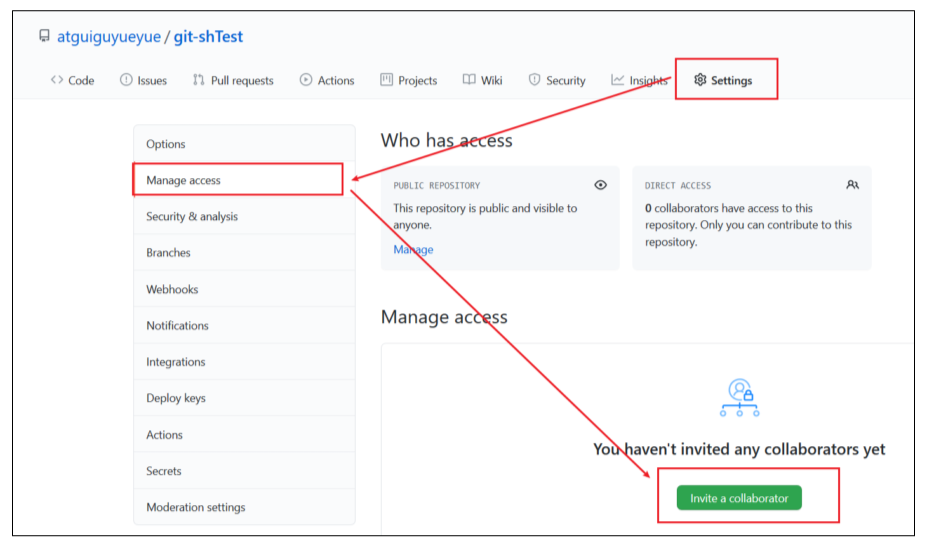Switch to the Security tab
This screenshot has height=548, width=931.
tap(558, 80)
